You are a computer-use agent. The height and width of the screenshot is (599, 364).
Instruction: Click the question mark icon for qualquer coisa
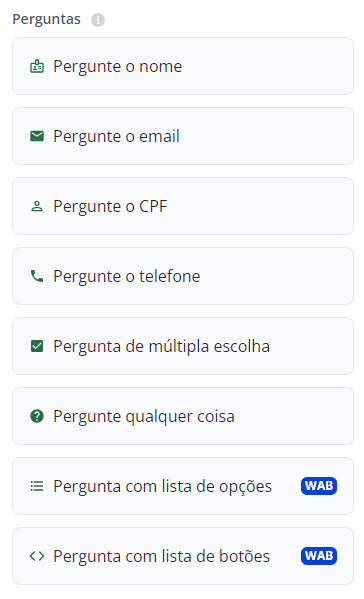tap(37, 416)
